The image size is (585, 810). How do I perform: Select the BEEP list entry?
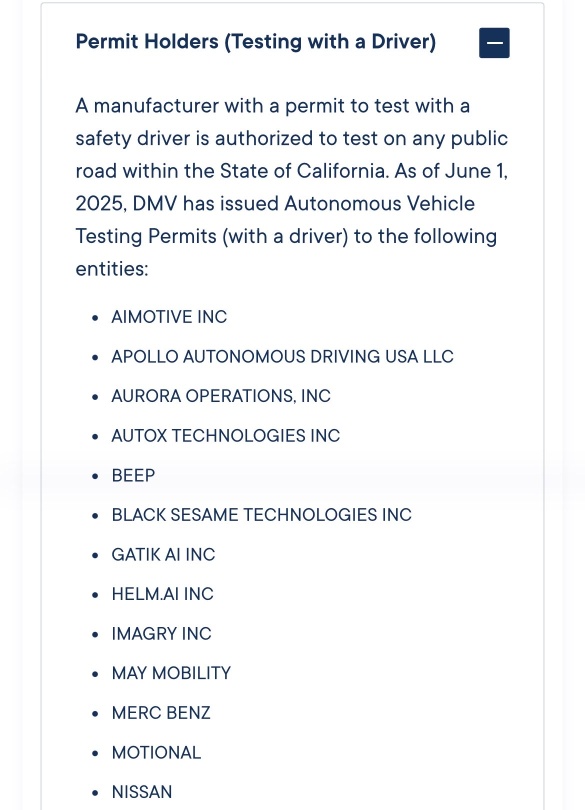(x=133, y=475)
